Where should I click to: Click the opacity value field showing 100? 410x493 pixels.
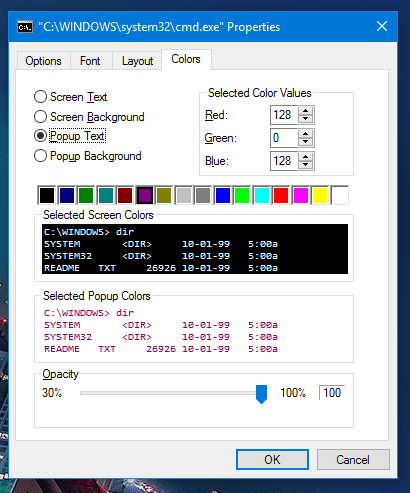click(x=332, y=393)
